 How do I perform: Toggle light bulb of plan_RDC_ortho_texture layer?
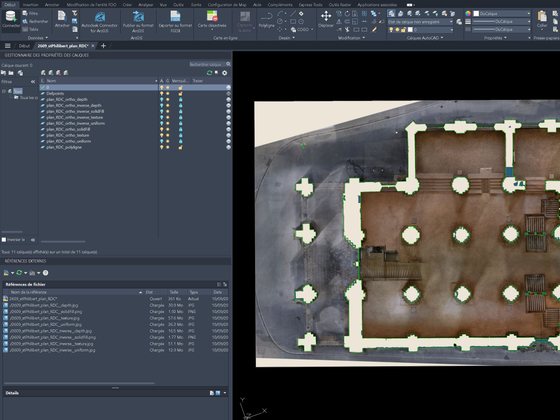click(x=161, y=135)
